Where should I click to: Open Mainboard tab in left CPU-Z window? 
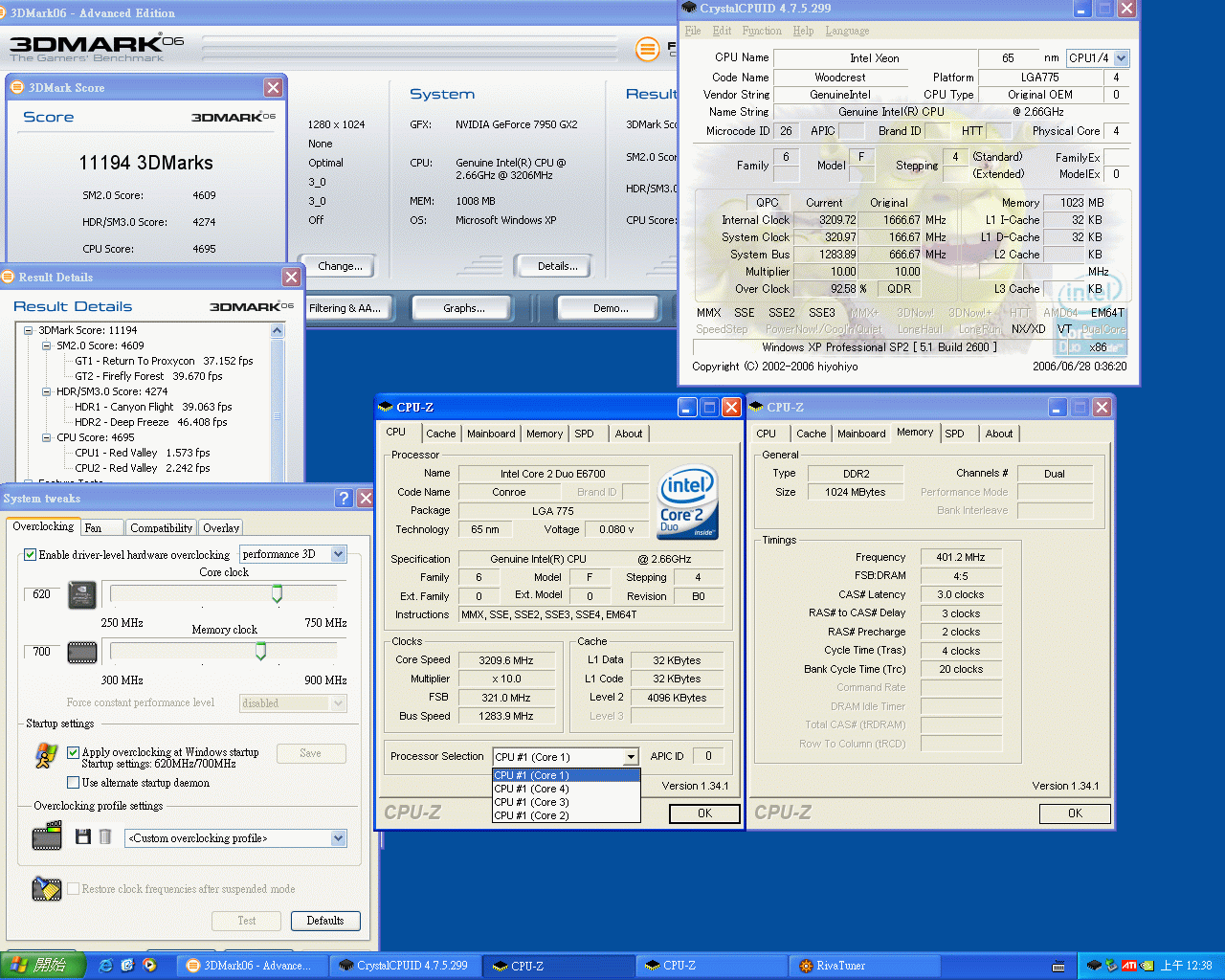coord(491,434)
